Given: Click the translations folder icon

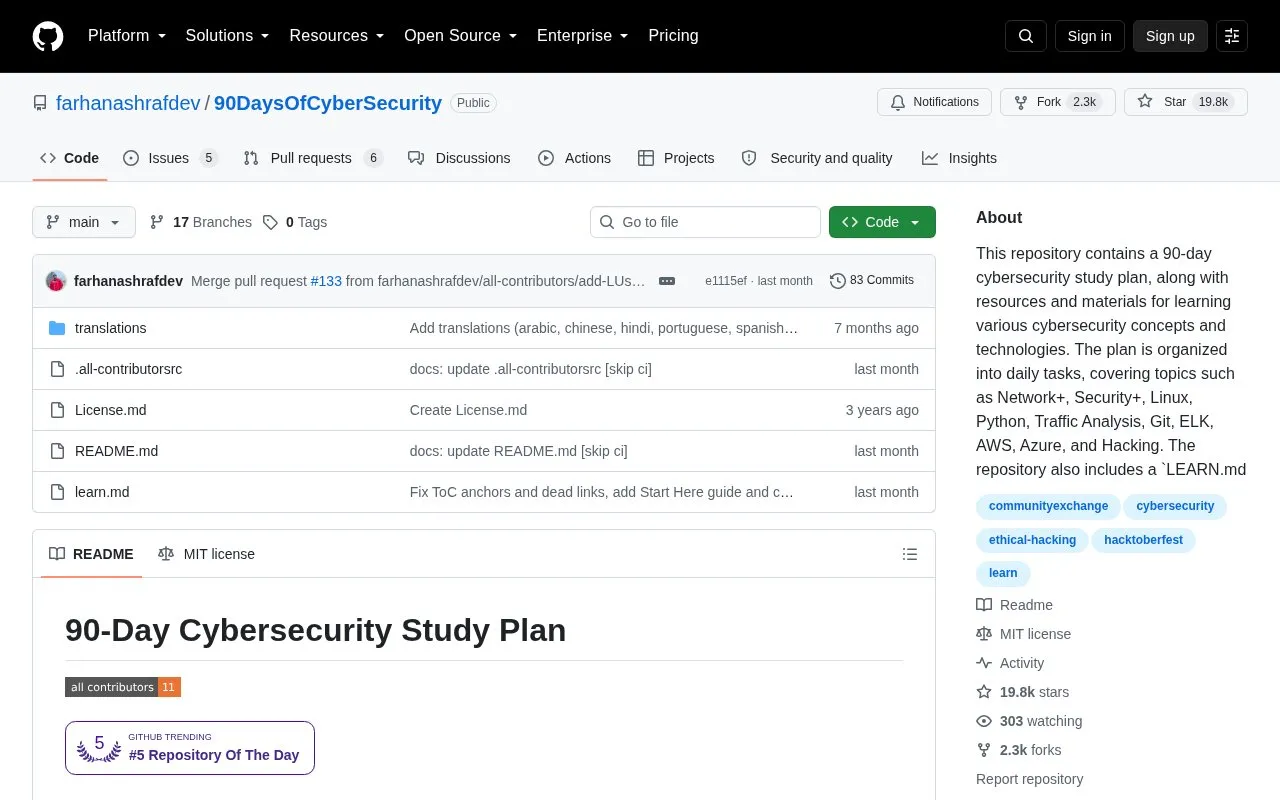Looking at the screenshot, I should [x=57, y=328].
